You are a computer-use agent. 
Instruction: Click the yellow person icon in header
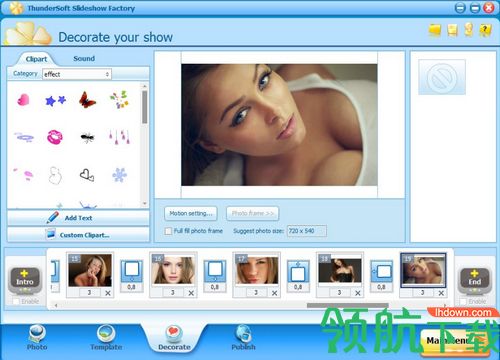click(469, 29)
